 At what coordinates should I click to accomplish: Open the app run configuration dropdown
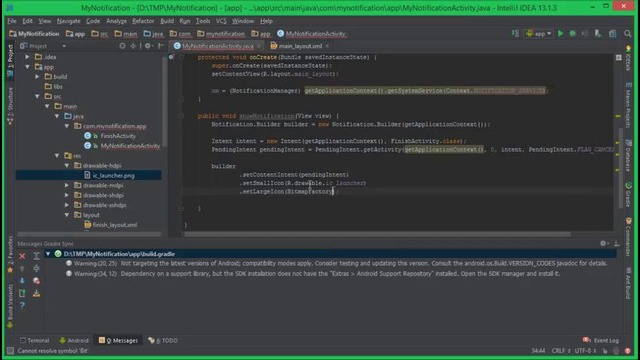539,34
